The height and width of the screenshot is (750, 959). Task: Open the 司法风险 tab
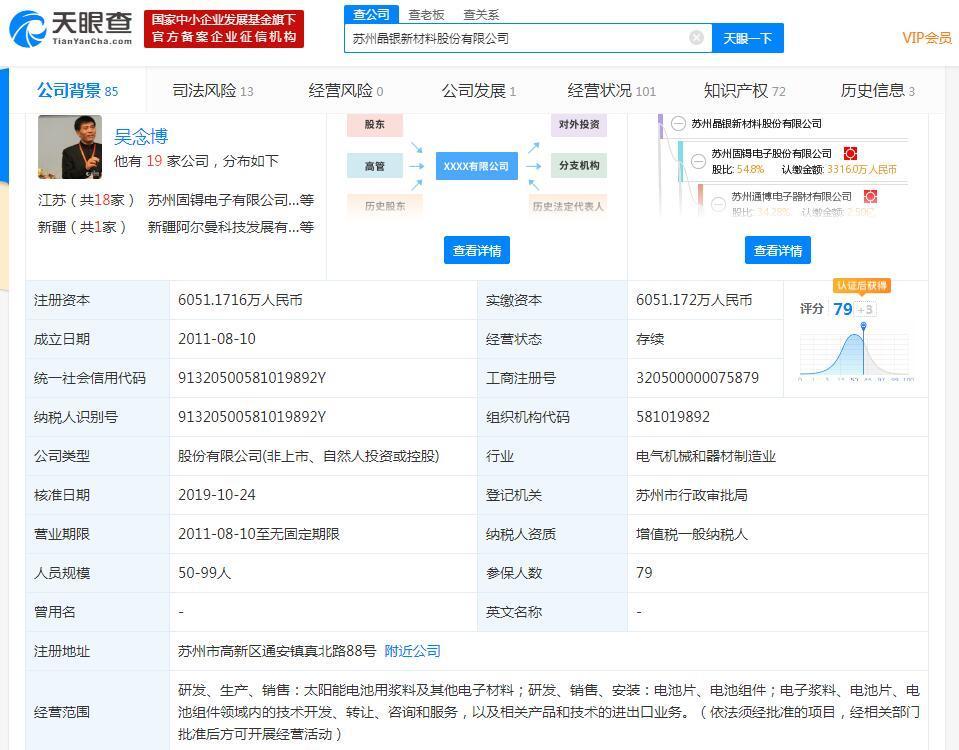click(212, 91)
